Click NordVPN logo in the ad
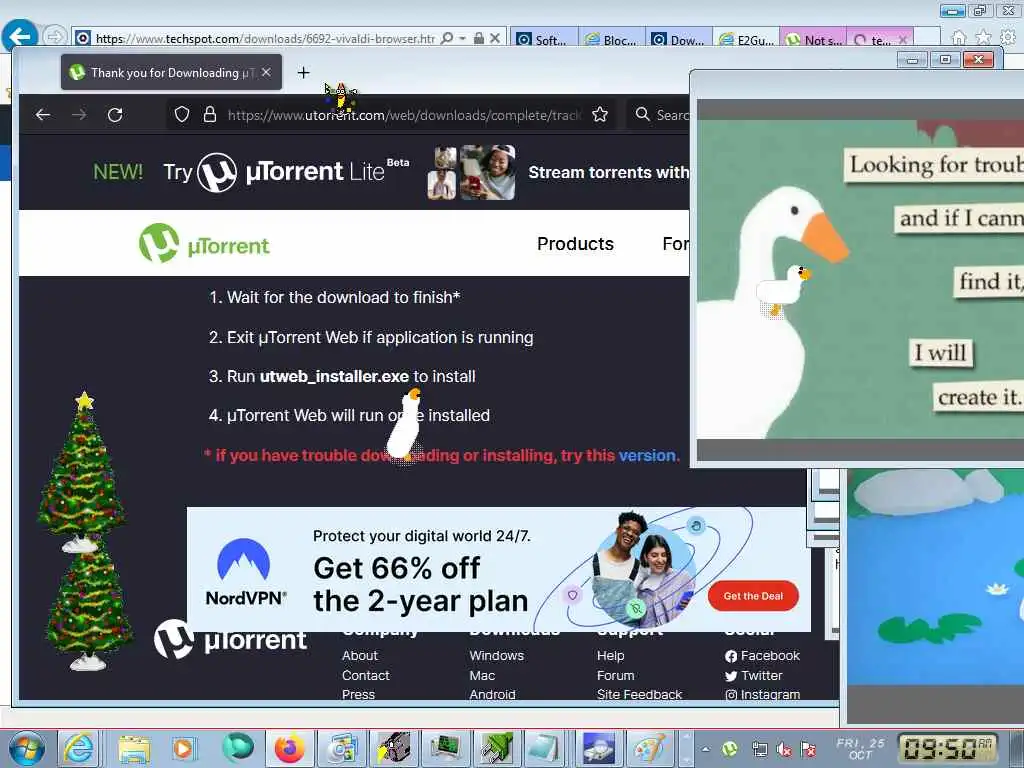1024x768 pixels. [x=245, y=572]
